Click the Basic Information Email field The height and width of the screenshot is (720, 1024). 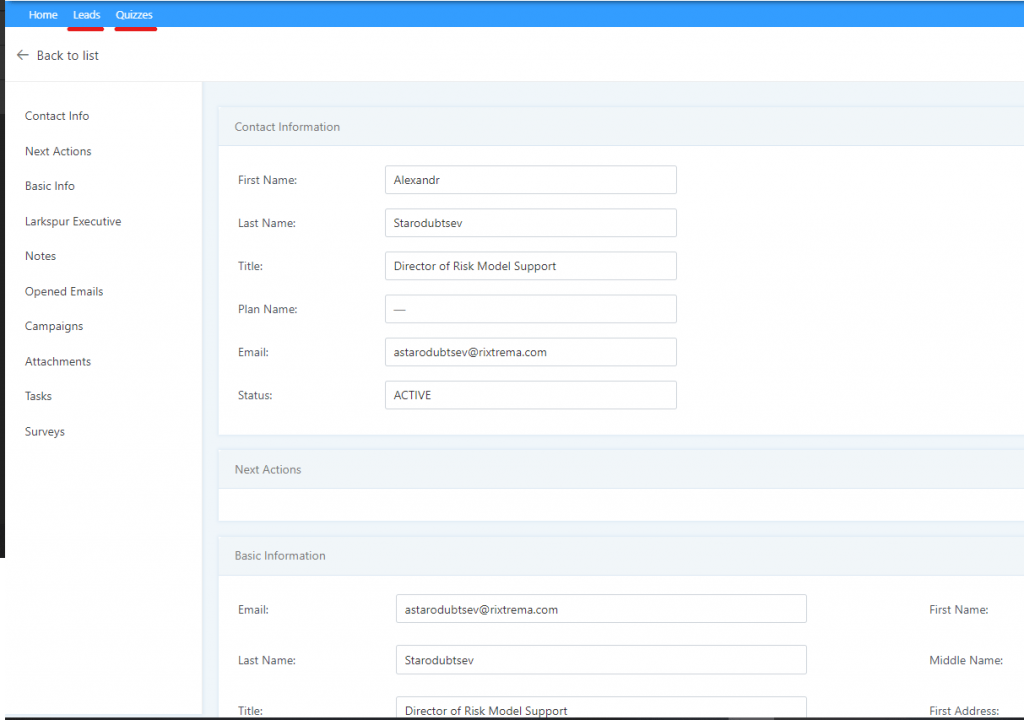600,609
